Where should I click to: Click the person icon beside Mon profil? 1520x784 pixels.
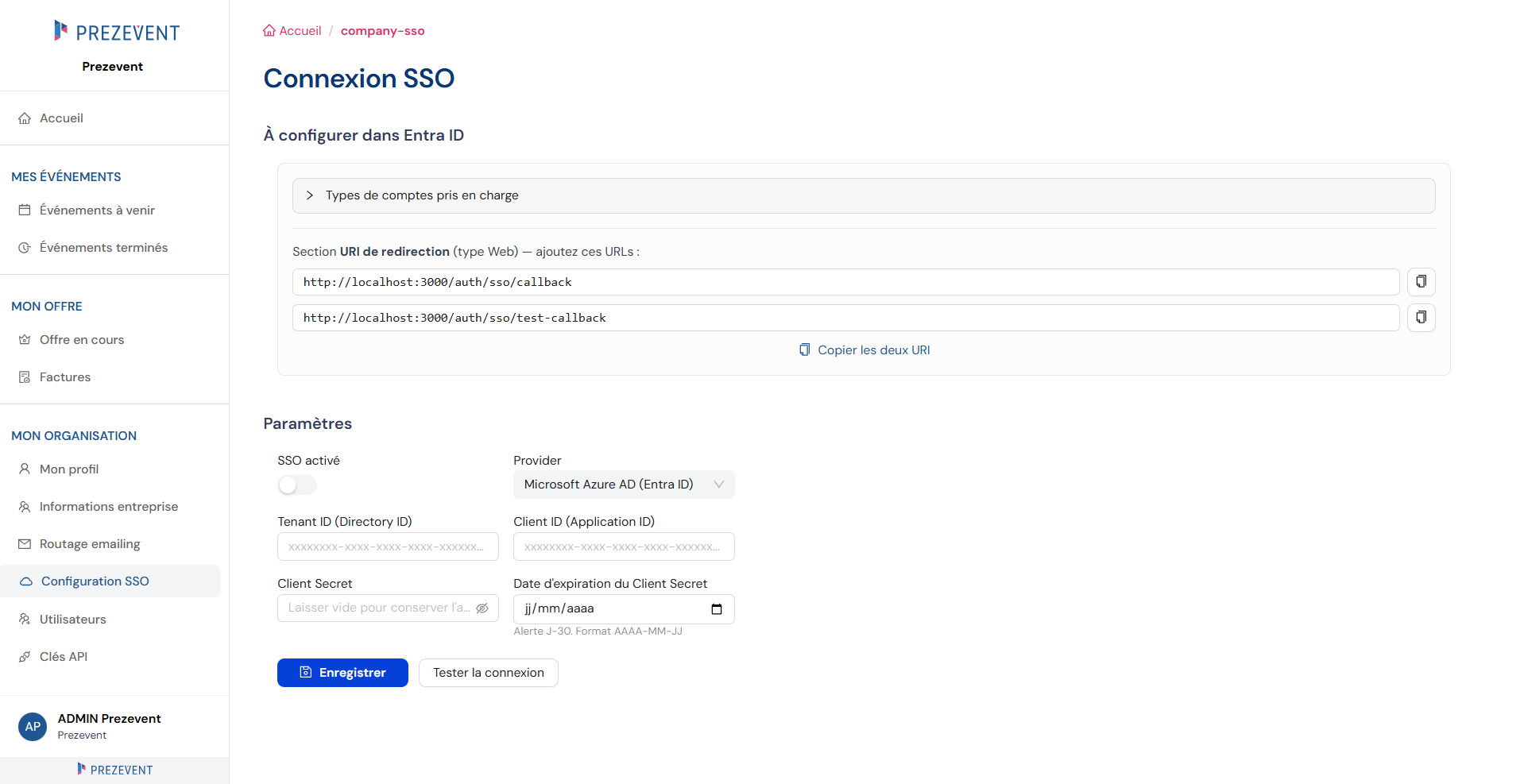point(25,469)
